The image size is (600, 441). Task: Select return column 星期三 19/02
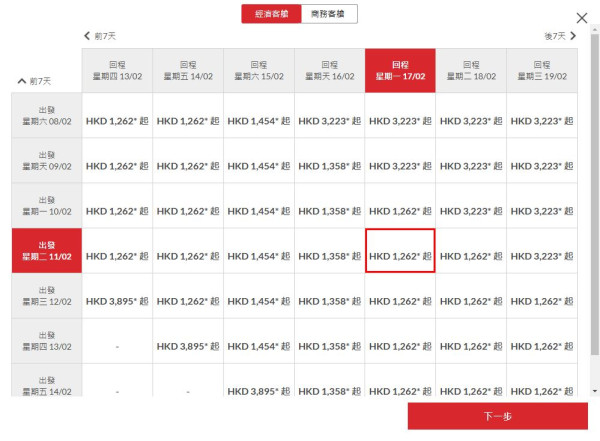click(x=542, y=71)
